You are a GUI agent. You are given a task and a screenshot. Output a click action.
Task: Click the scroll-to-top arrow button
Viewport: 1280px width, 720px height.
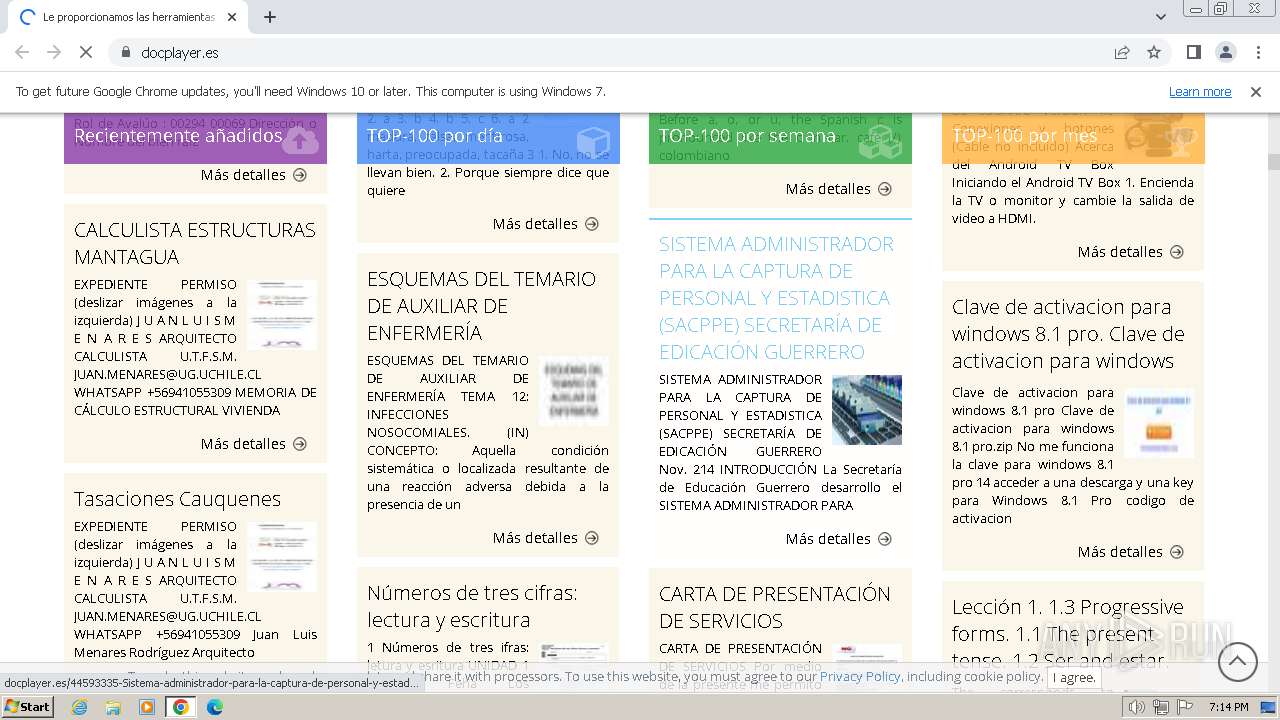(1238, 661)
